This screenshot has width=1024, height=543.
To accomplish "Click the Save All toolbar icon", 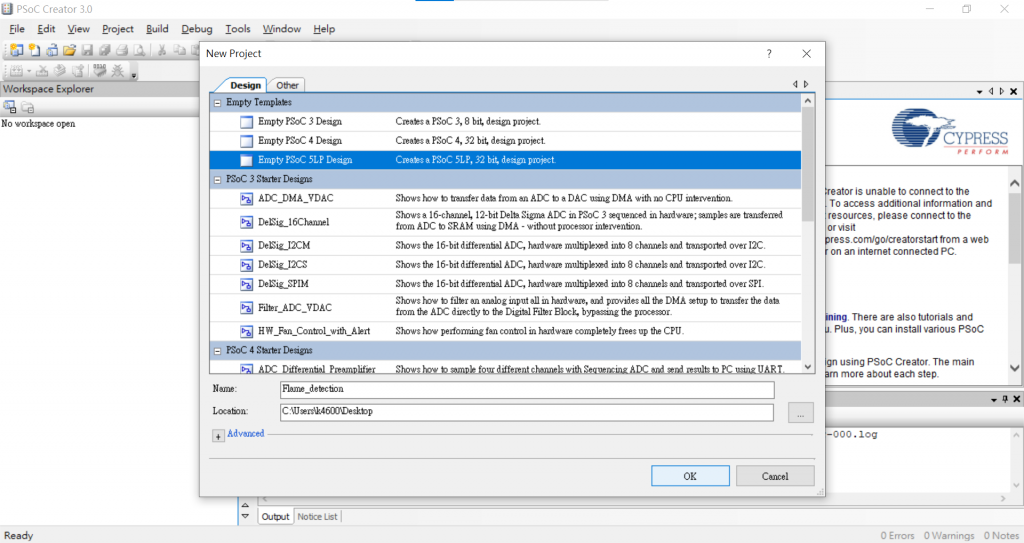I will (x=104, y=50).
